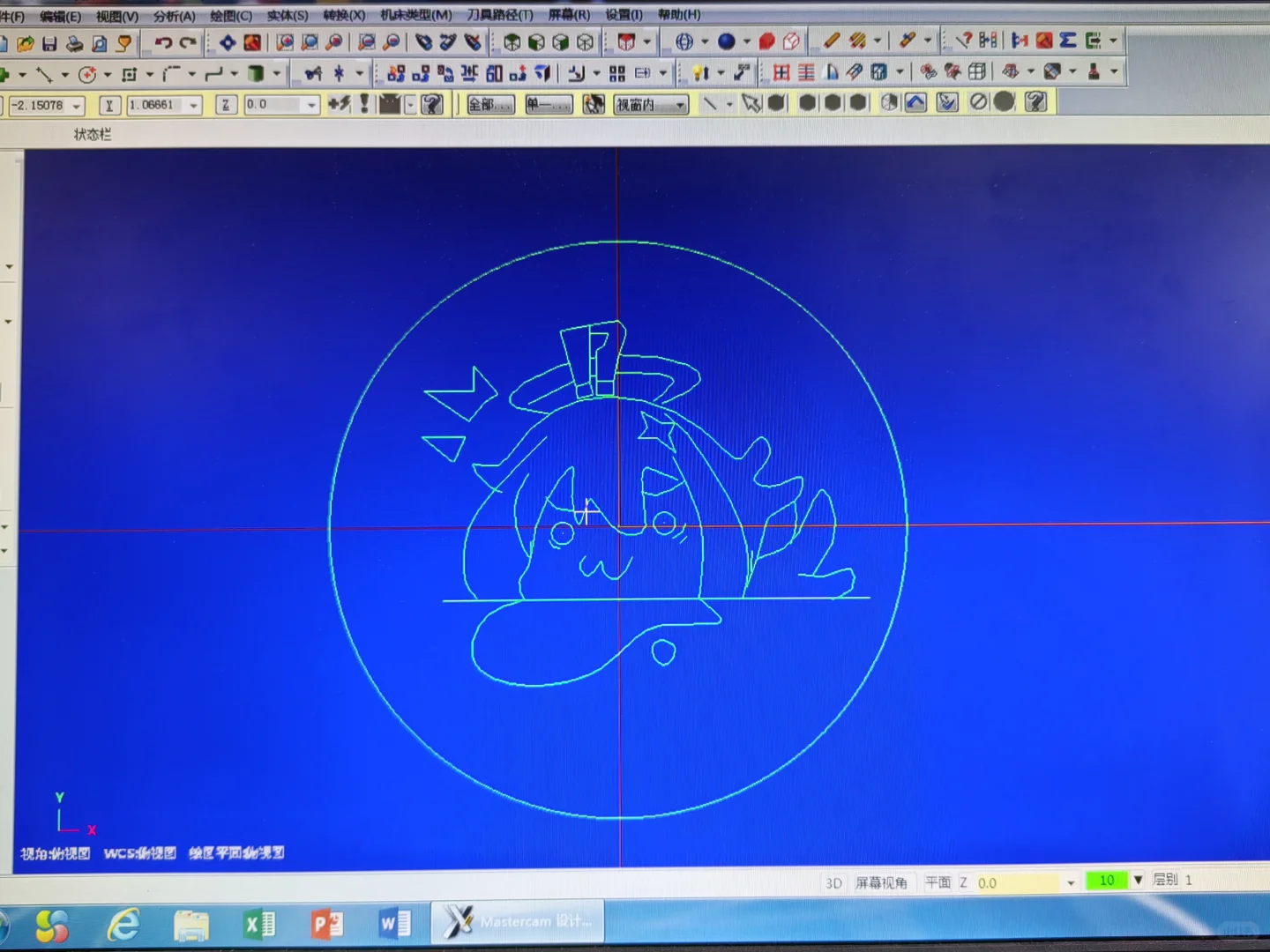The width and height of the screenshot is (1270, 952).
Task: Click the blue shaded sphere icon
Action: (727, 41)
